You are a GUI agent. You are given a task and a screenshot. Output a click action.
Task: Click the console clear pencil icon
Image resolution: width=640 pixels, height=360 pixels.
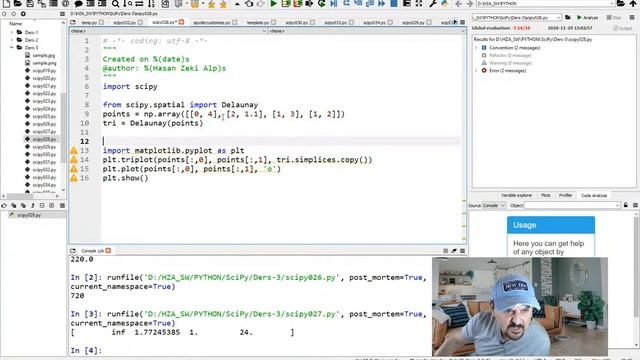(x=453, y=251)
